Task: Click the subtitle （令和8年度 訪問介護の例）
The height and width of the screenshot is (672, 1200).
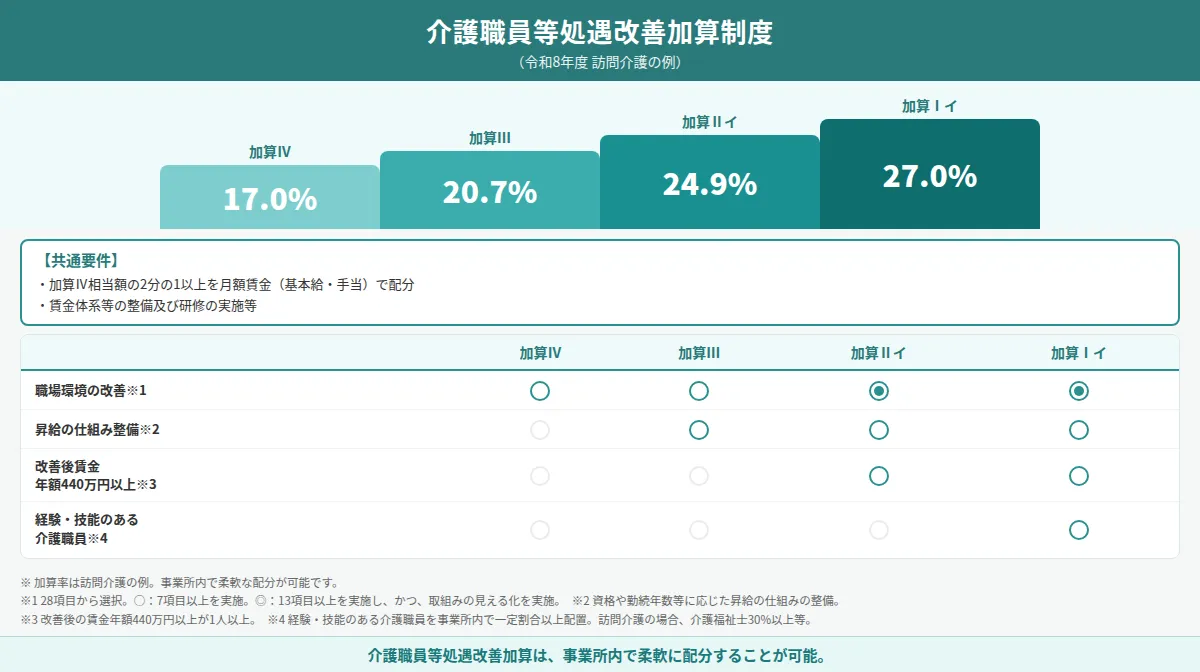Action: point(600,62)
